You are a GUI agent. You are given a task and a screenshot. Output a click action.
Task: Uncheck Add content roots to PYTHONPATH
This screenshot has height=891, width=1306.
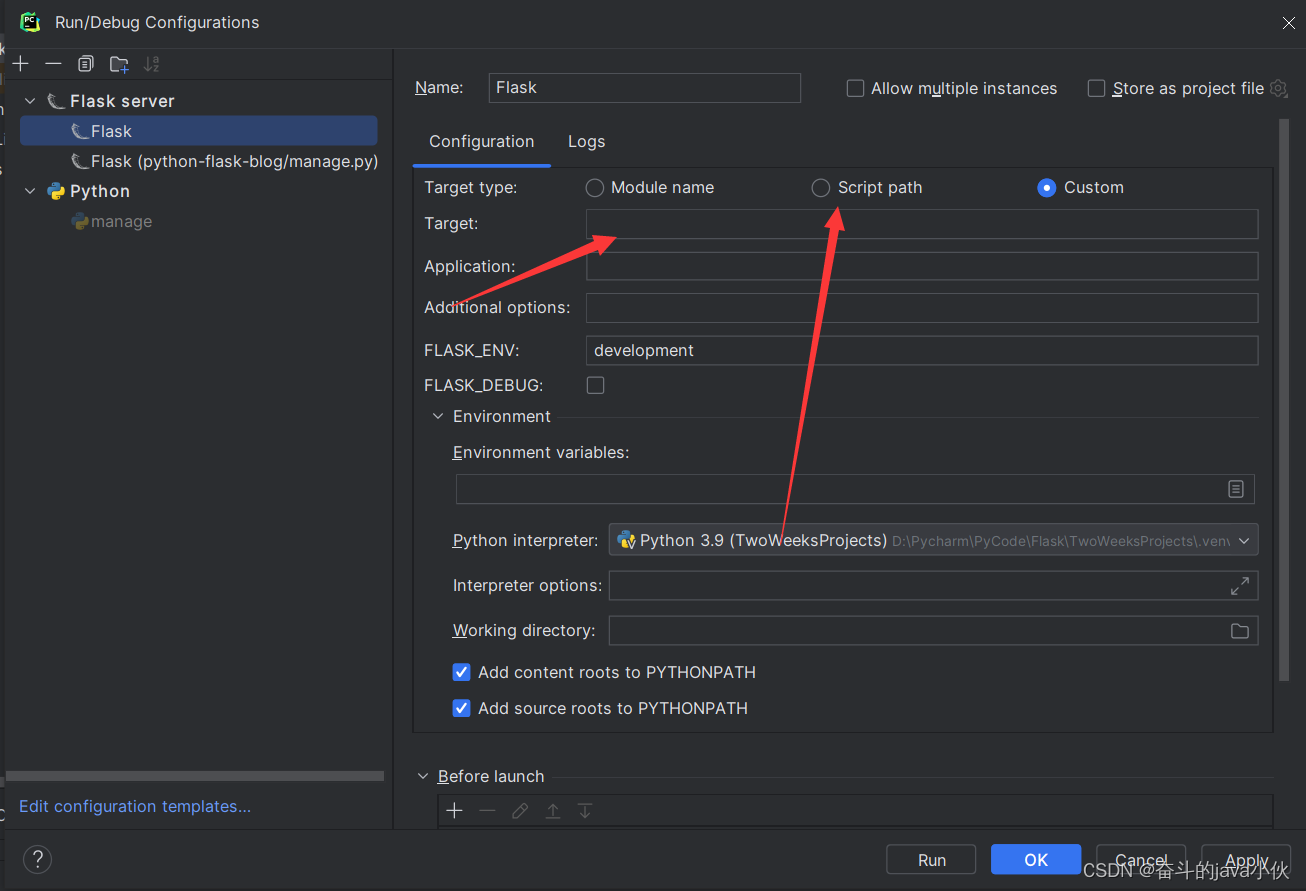click(461, 672)
